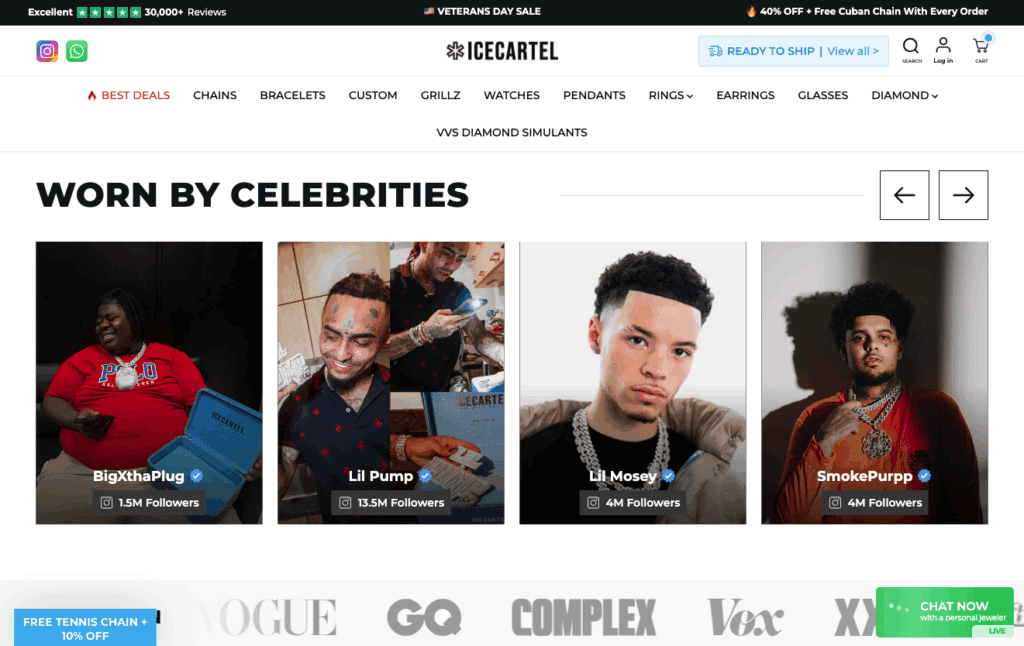This screenshot has height=646, width=1024.
Task: Open the Best Deals menu item
Action: [x=129, y=95]
